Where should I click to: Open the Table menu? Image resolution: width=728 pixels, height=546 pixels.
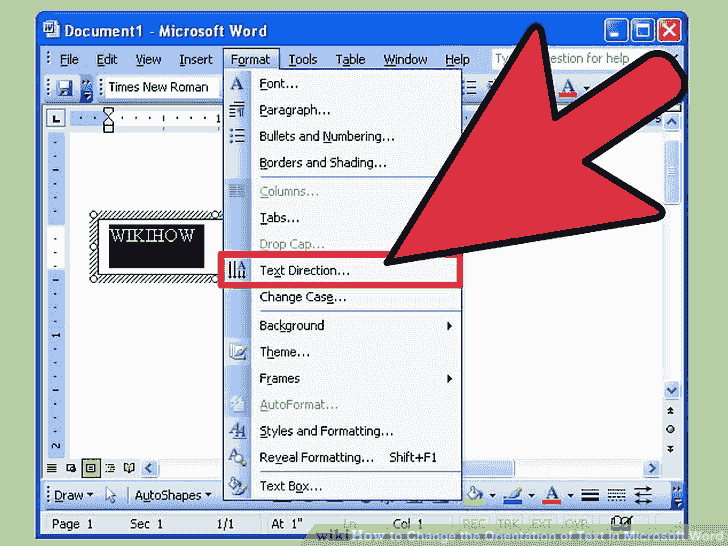coord(350,60)
